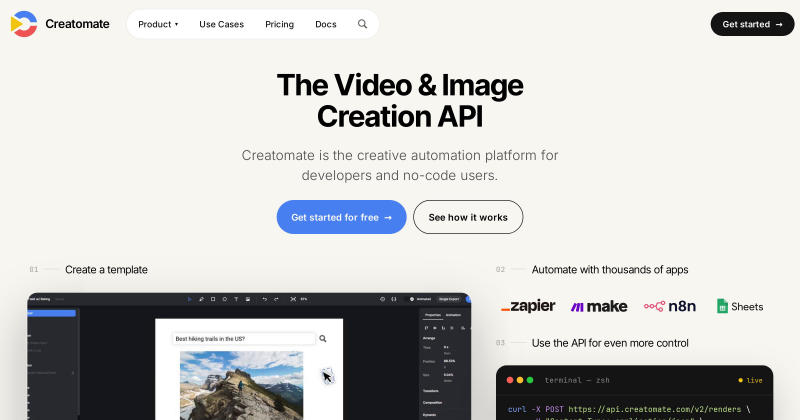Click the red terminal window dot
This screenshot has height=420, width=800.
click(510, 380)
